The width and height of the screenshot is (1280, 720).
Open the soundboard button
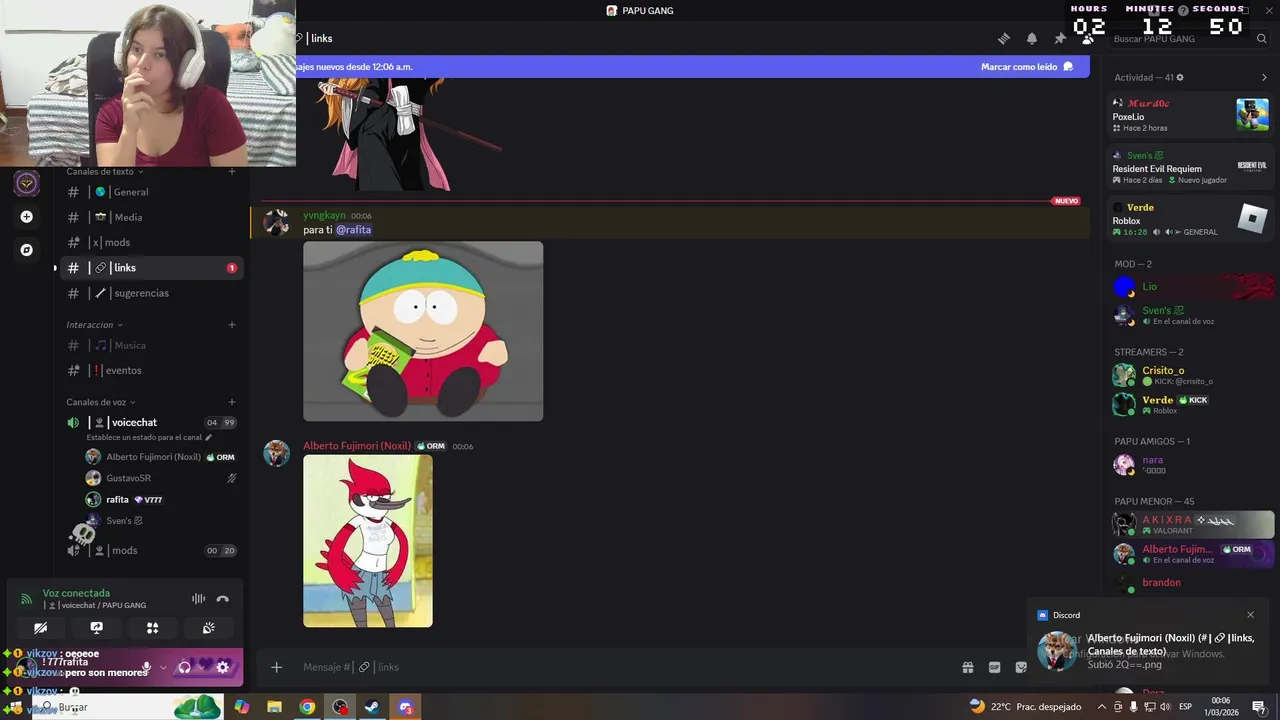208,628
